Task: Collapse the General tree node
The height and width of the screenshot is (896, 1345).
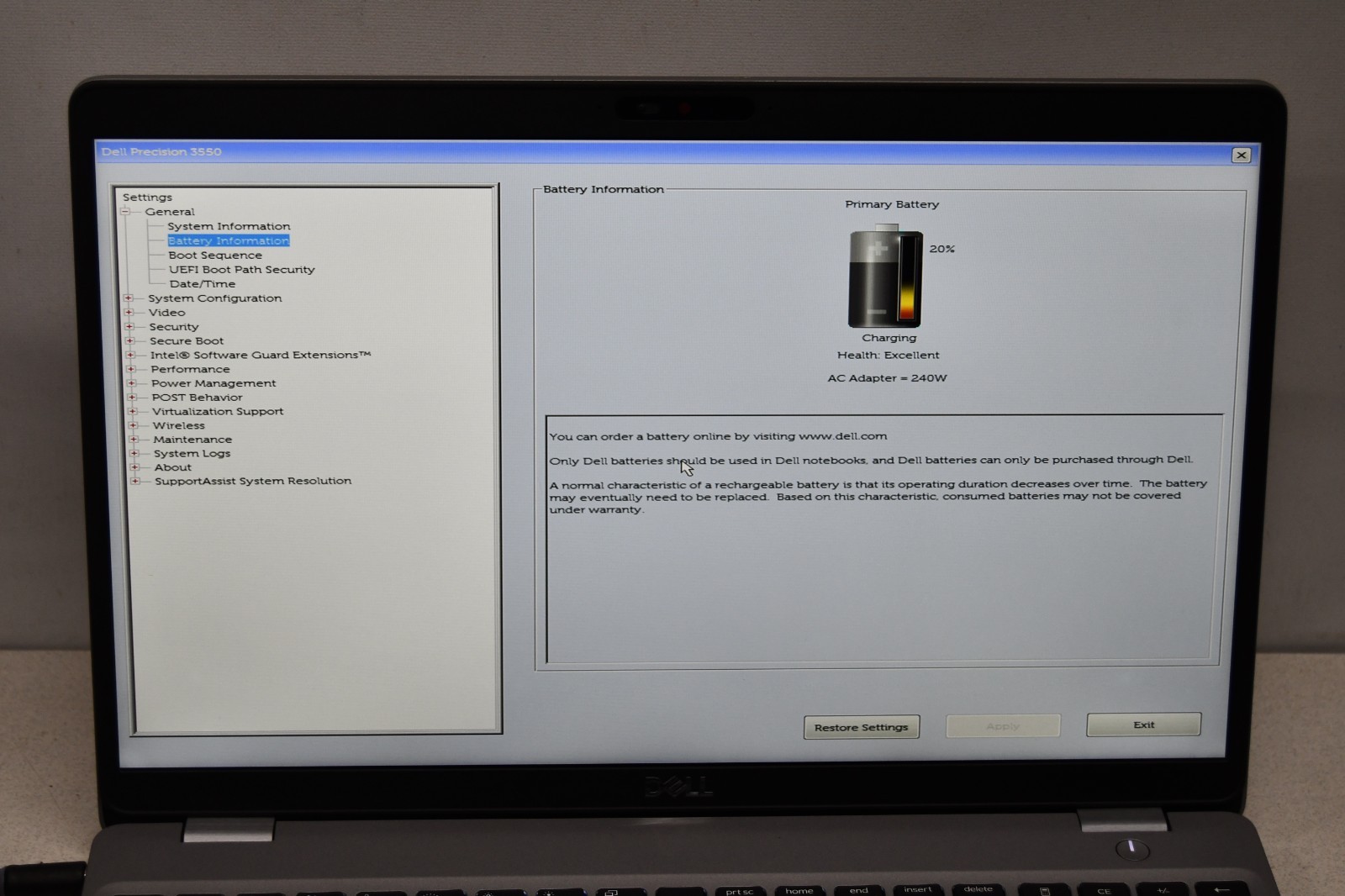Action: coord(125,212)
